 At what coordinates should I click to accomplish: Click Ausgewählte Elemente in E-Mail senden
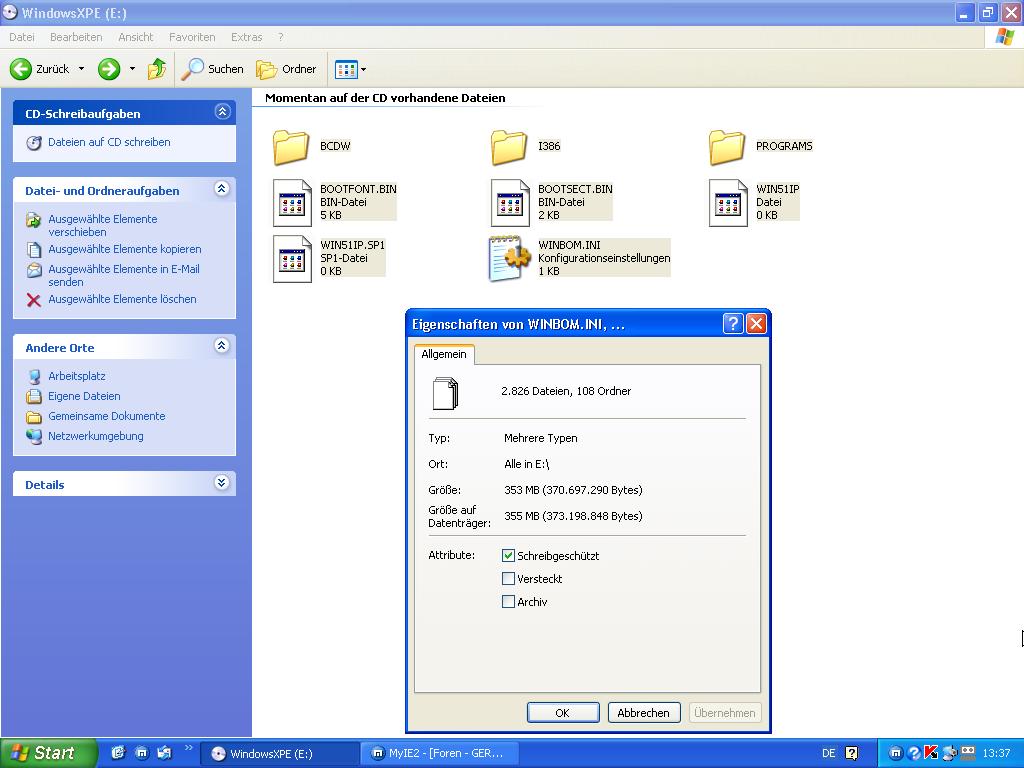tap(124, 276)
